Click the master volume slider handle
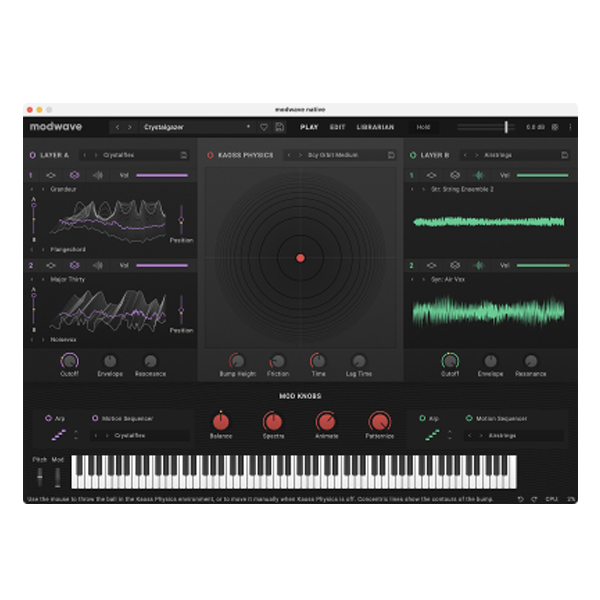The image size is (600, 600). pos(506,127)
